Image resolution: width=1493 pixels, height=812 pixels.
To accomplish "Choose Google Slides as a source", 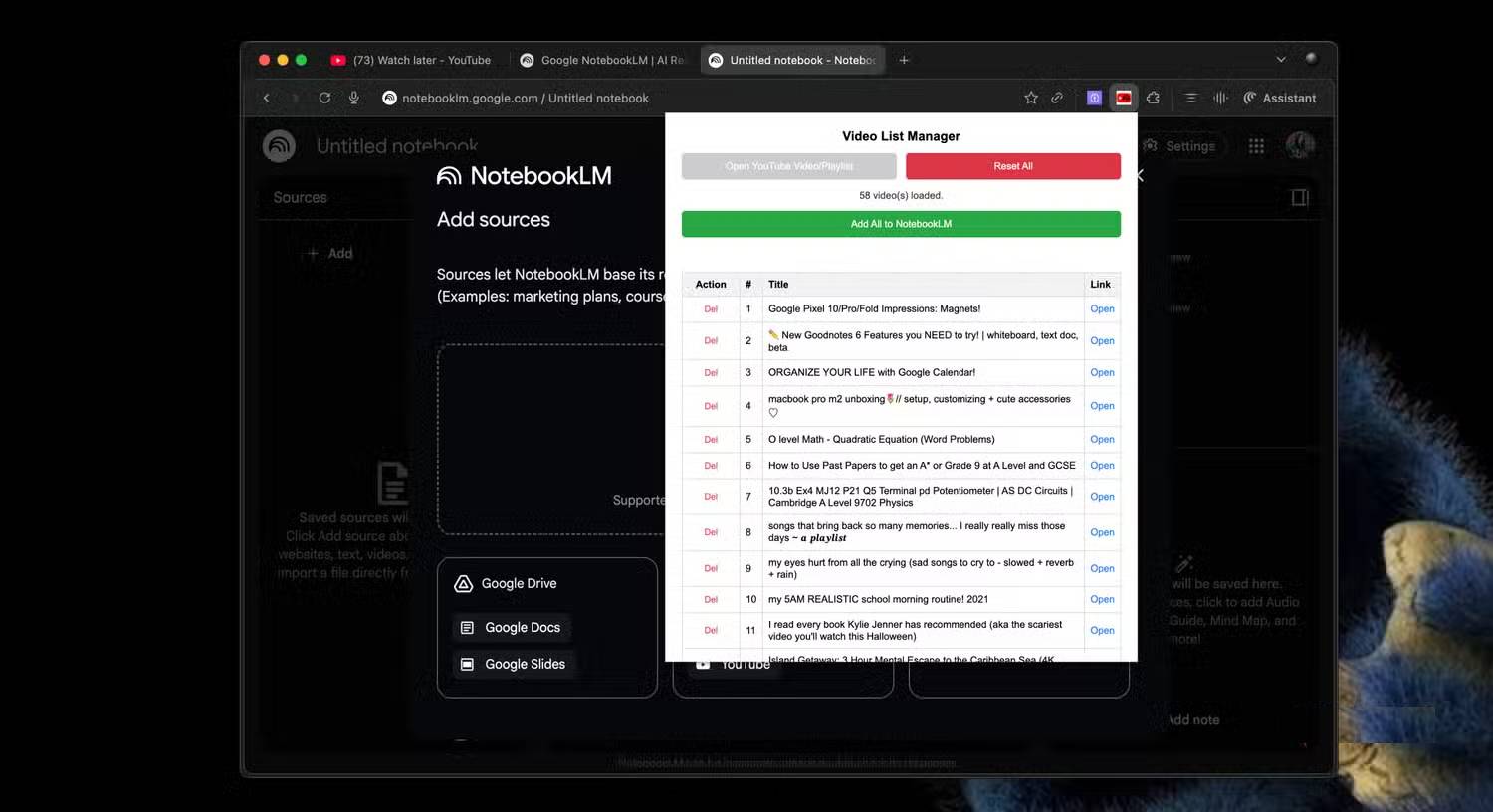I will pos(515,664).
